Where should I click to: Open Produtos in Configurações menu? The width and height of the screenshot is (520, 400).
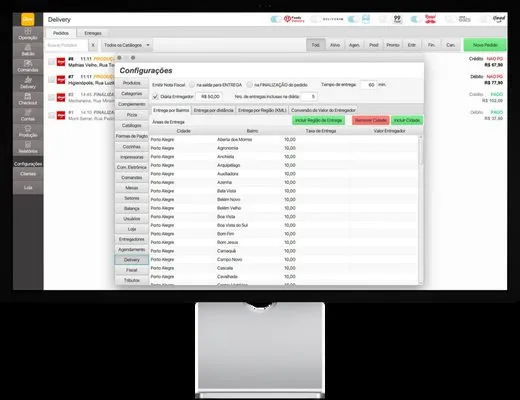[132, 83]
